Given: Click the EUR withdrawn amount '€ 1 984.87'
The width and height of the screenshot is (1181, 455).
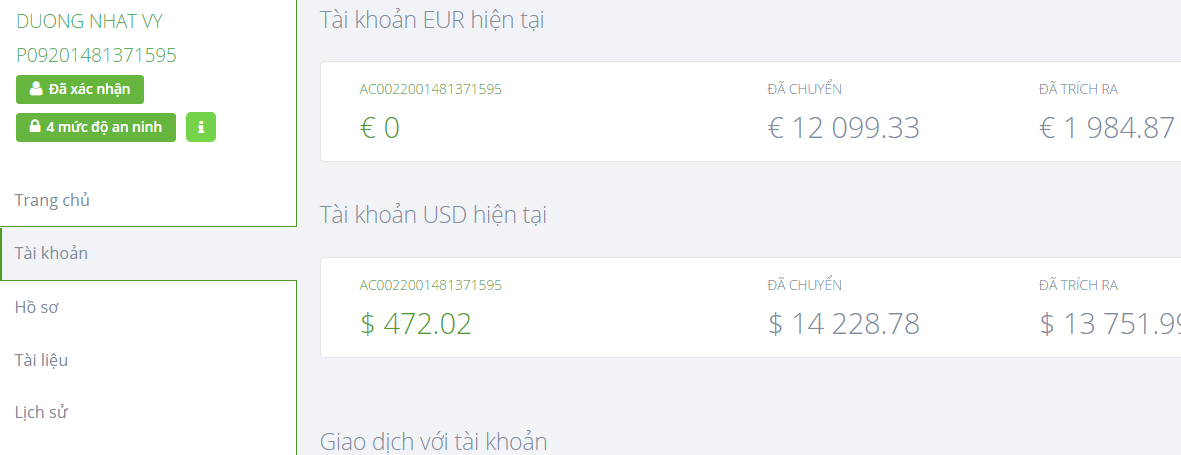Looking at the screenshot, I should click(x=1107, y=128).
